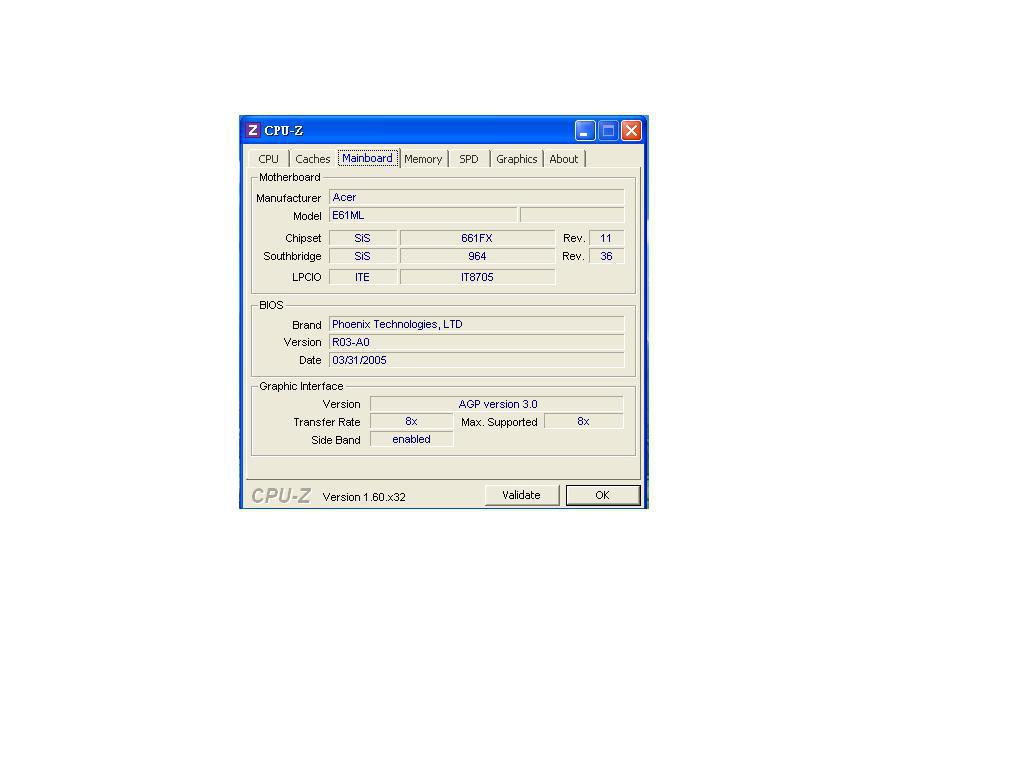Click the AGP version 3.0 field
Screen dimensions: 1024x768
click(497, 404)
